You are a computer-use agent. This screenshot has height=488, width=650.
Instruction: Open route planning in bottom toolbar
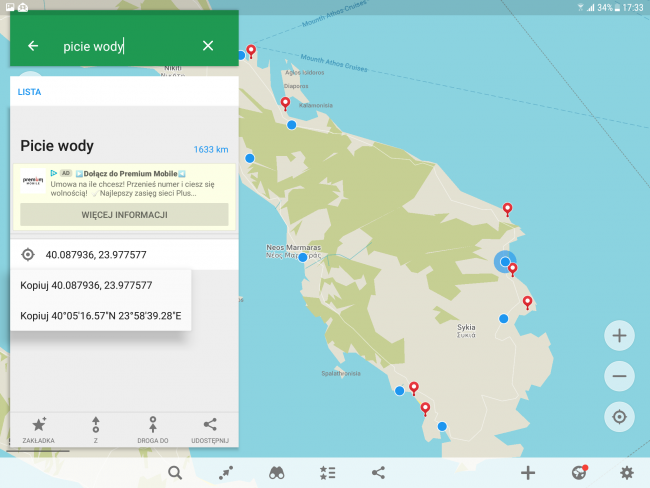[x=226, y=473]
